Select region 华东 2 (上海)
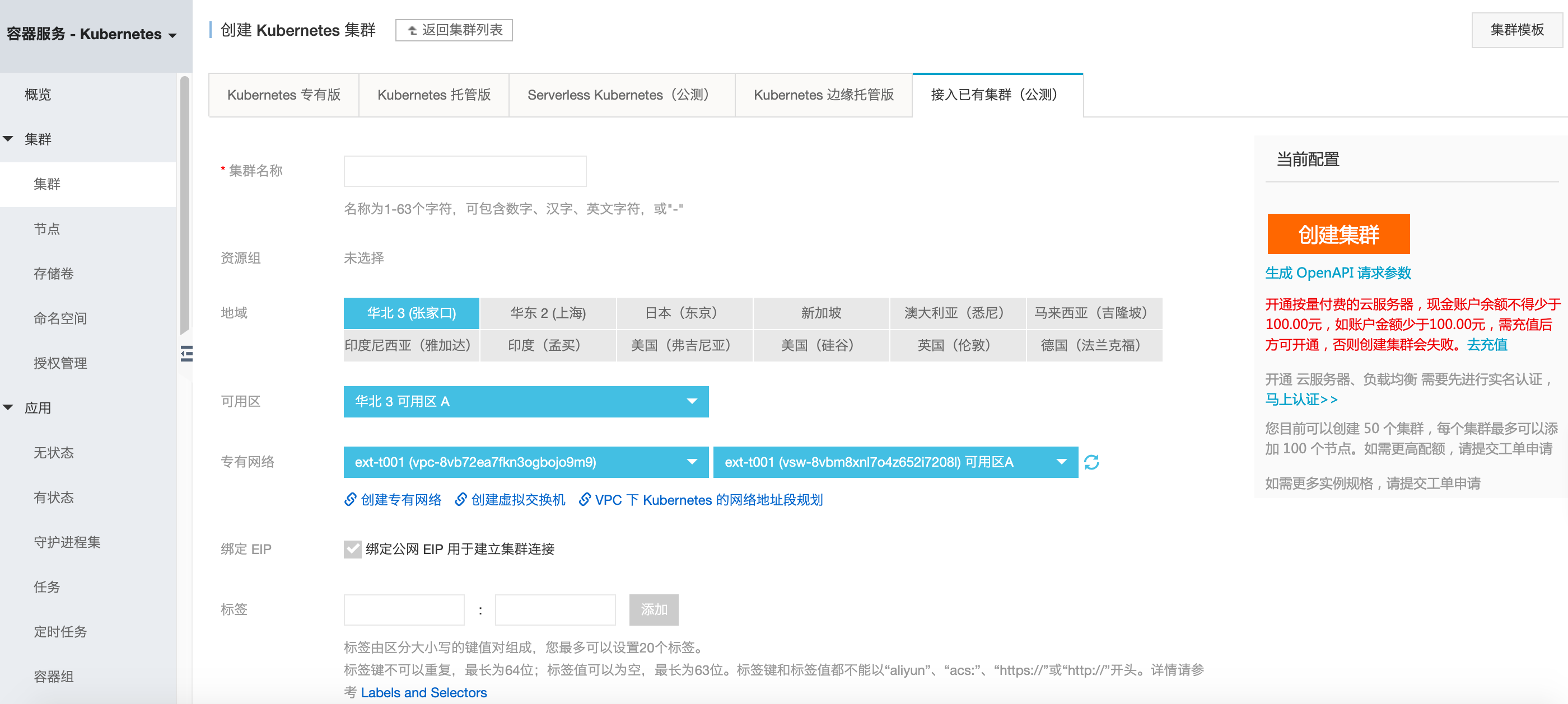The image size is (1568, 704). (548, 313)
